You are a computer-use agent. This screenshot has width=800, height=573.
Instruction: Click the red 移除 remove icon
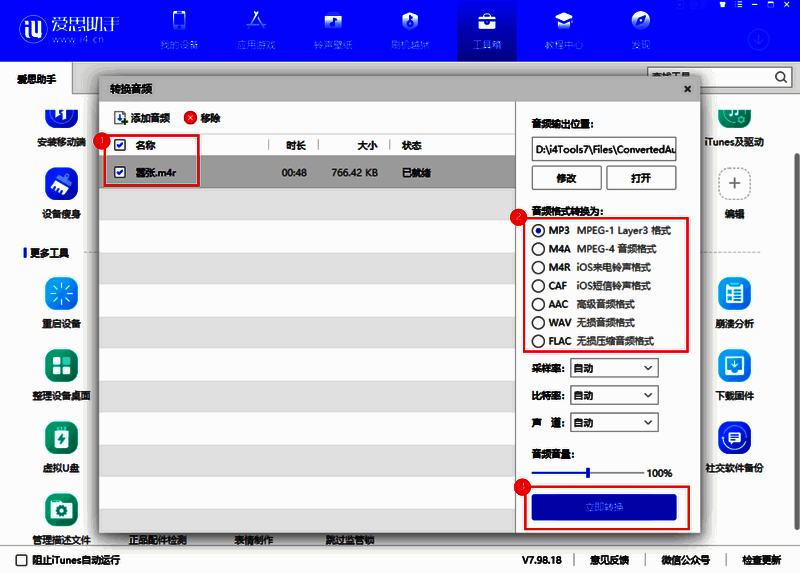tap(190, 118)
